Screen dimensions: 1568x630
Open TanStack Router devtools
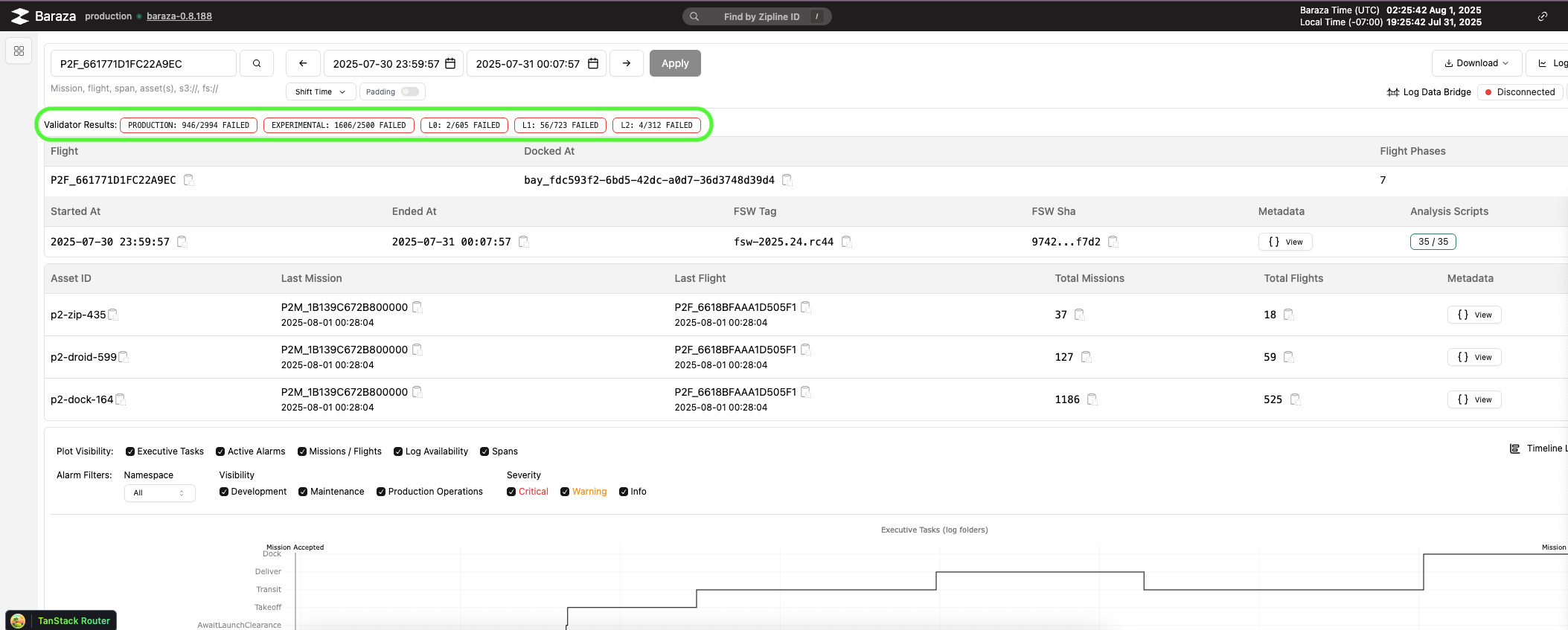point(61,620)
